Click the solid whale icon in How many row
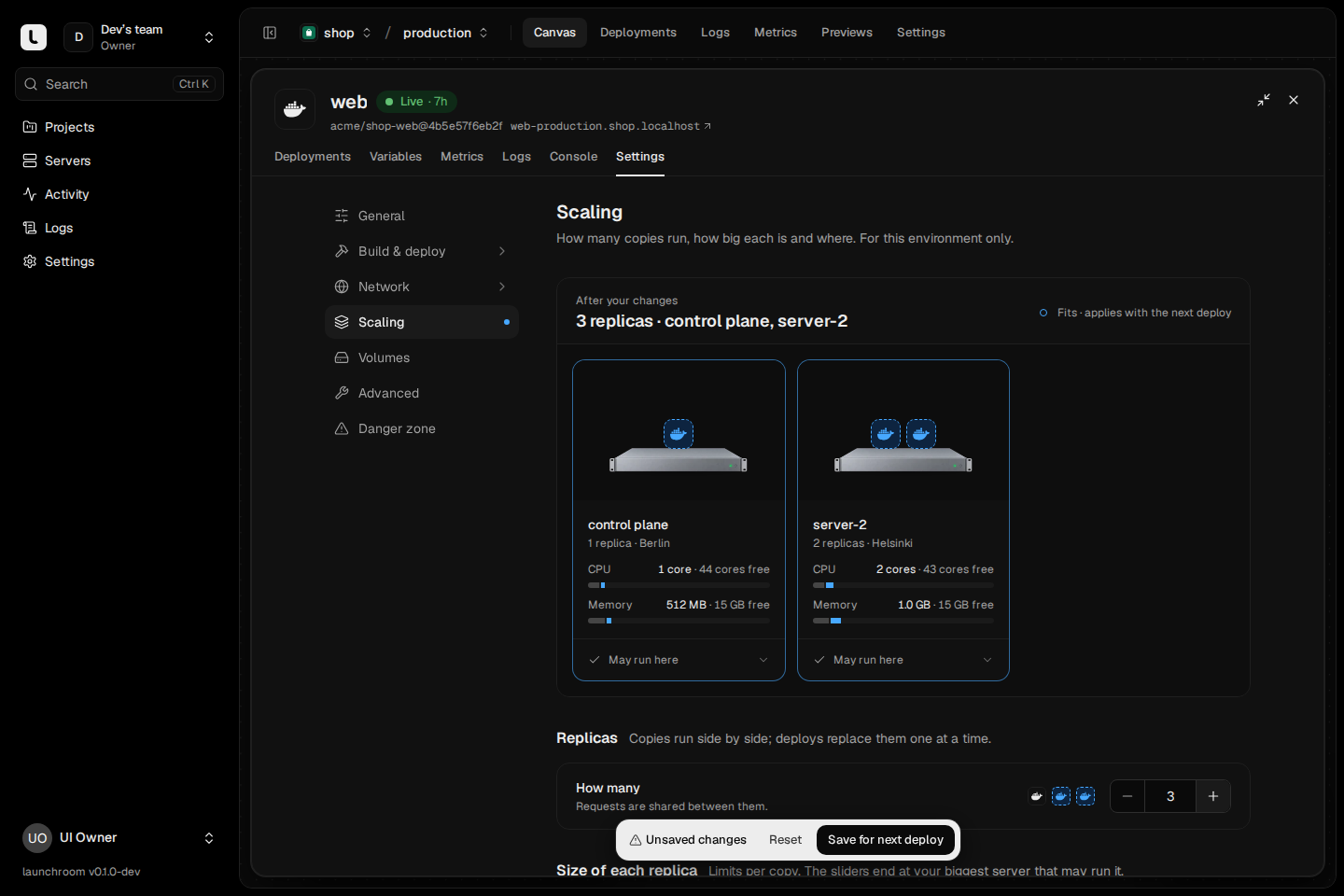Screen dimensions: 1344x896 (1036, 796)
